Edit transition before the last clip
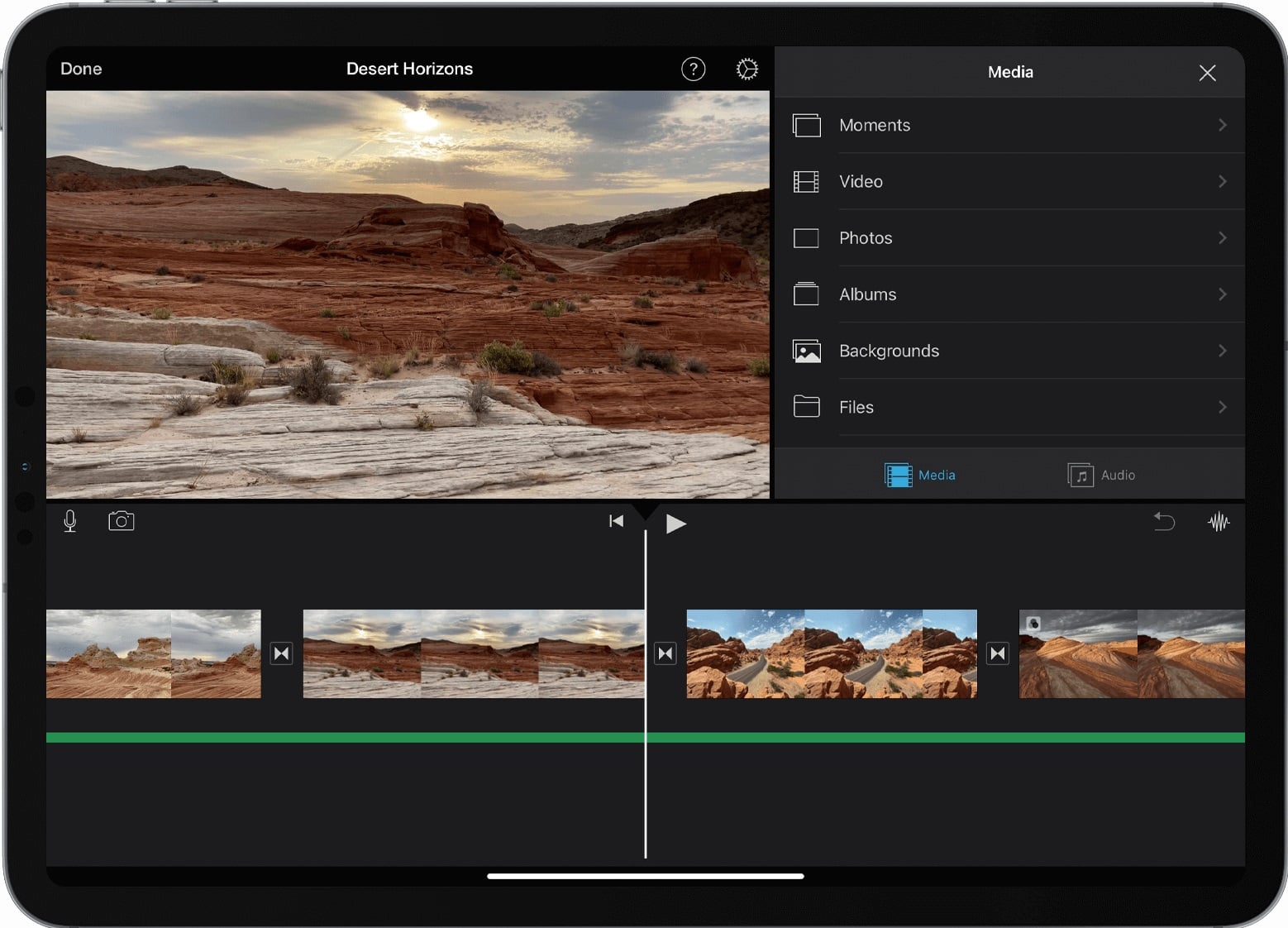The width and height of the screenshot is (1288, 928). [x=998, y=653]
